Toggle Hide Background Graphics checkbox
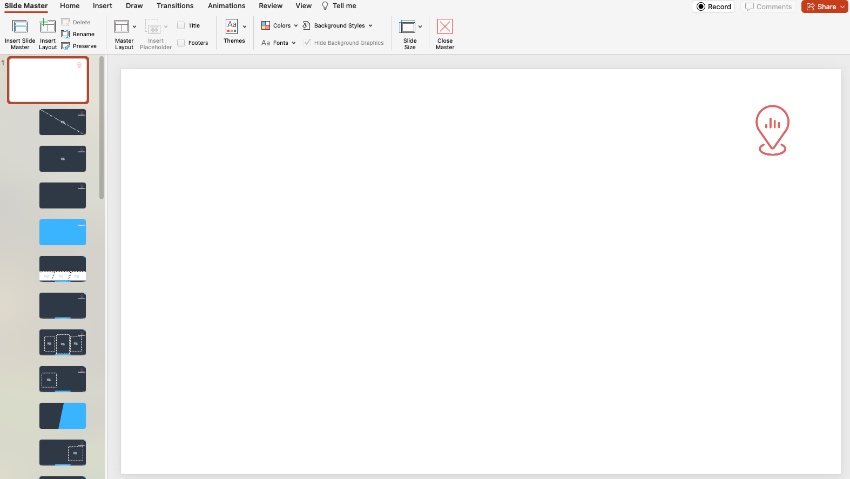850x479 pixels. 307,43
